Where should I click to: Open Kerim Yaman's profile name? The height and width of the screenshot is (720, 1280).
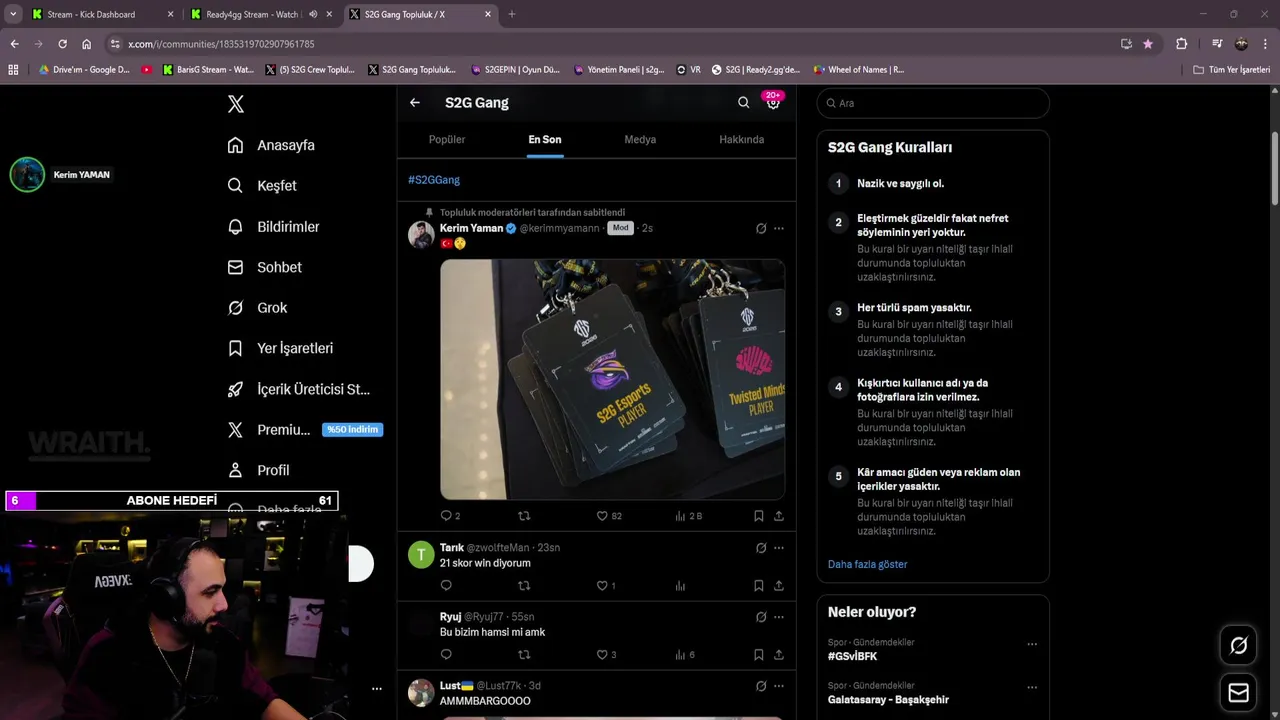471,228
